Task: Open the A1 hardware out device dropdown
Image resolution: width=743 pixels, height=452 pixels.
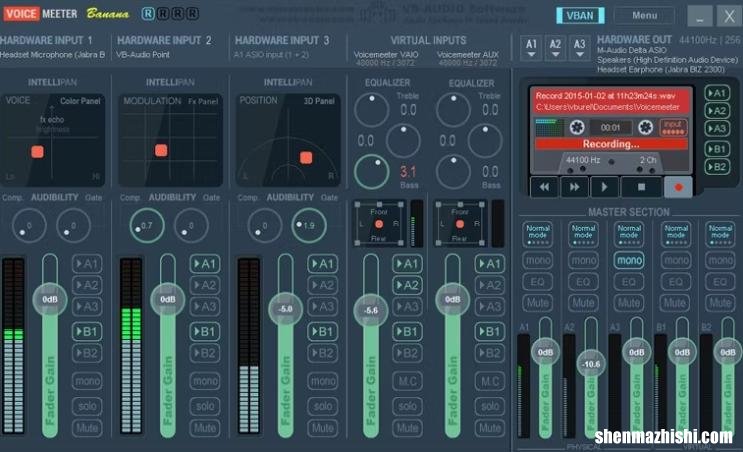Action: pos(531,47)
